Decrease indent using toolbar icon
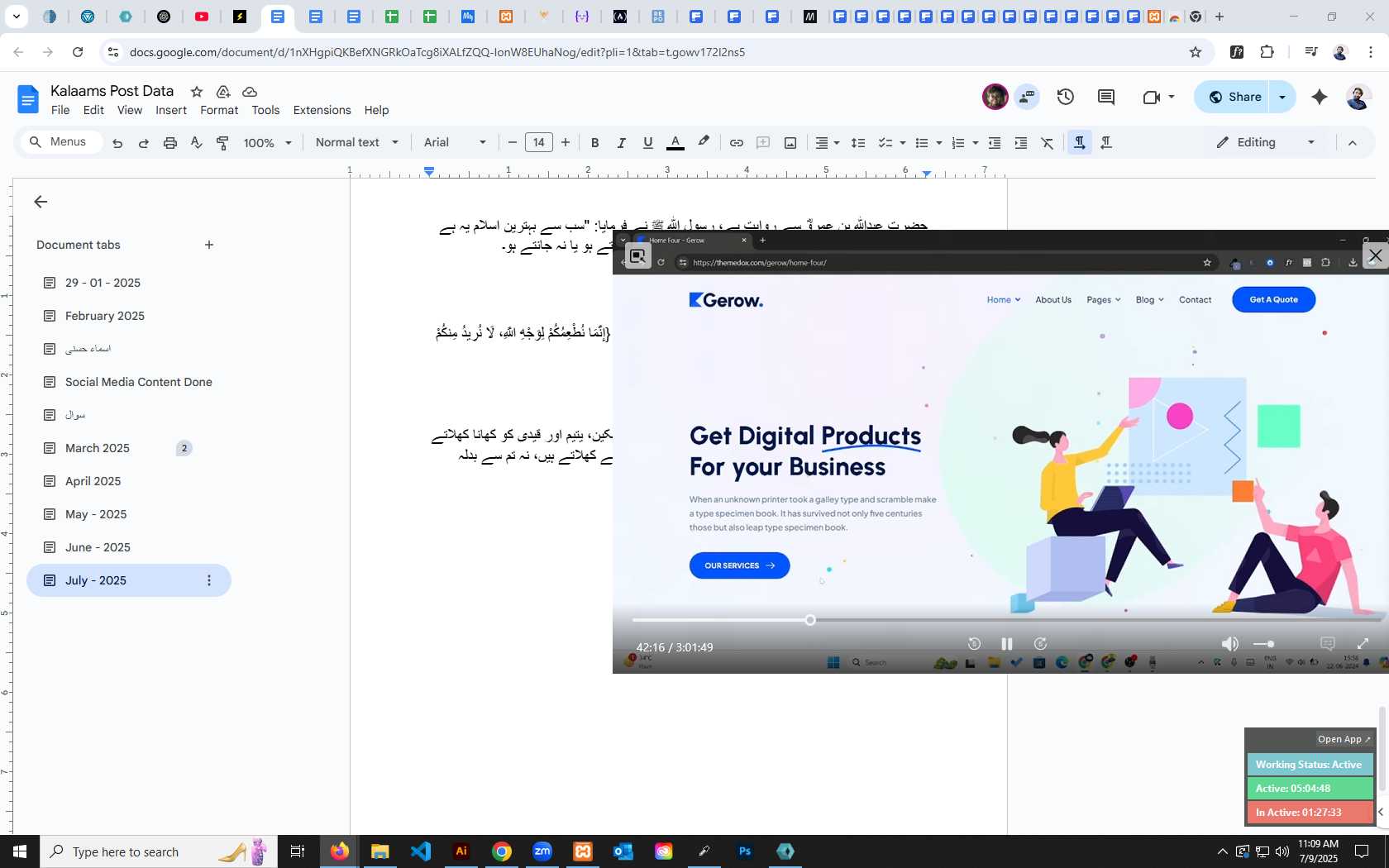This screenshot has width=1389, height=868. [x=995, y=143]
